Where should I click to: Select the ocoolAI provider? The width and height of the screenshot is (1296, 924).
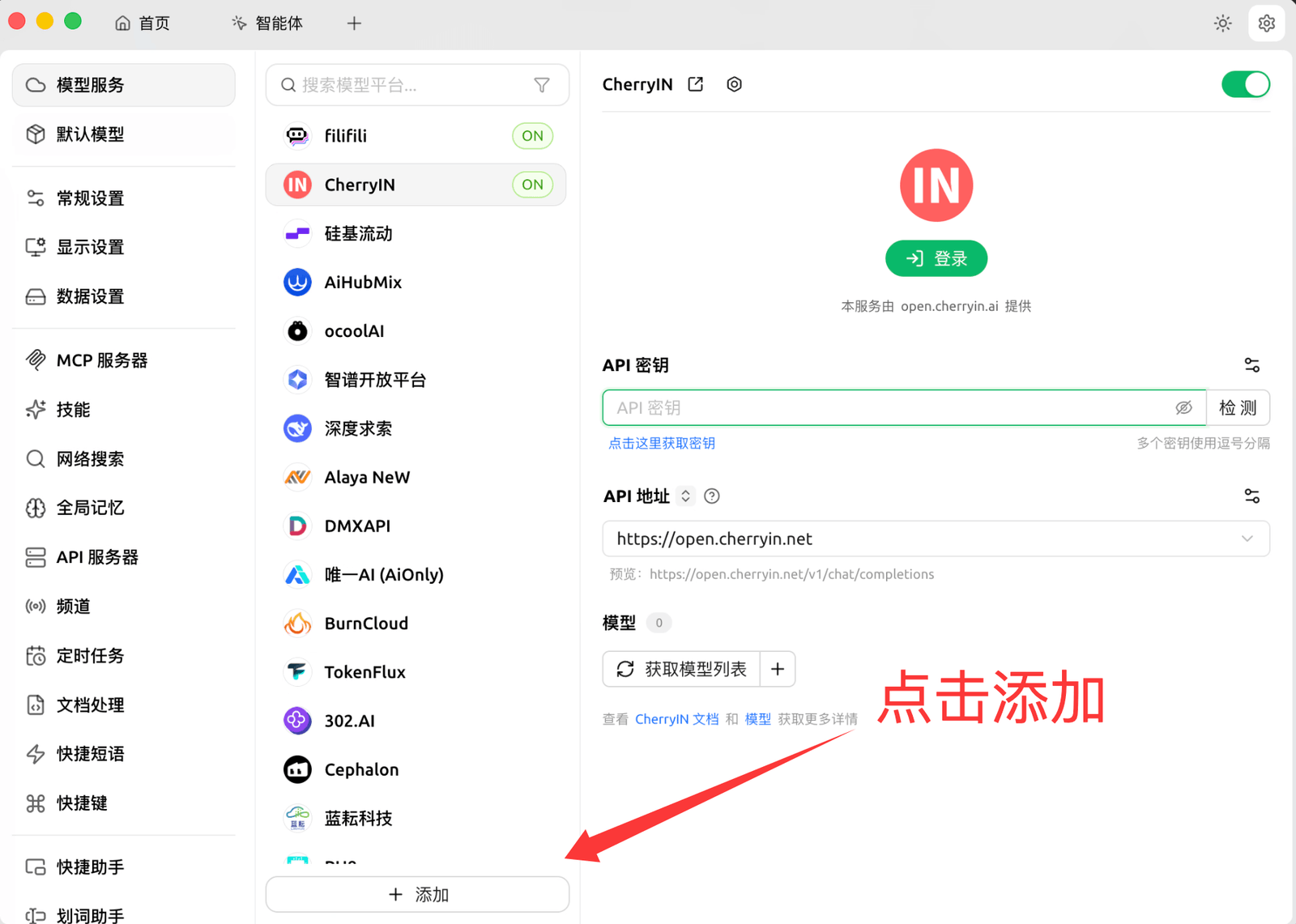[416, 331]
